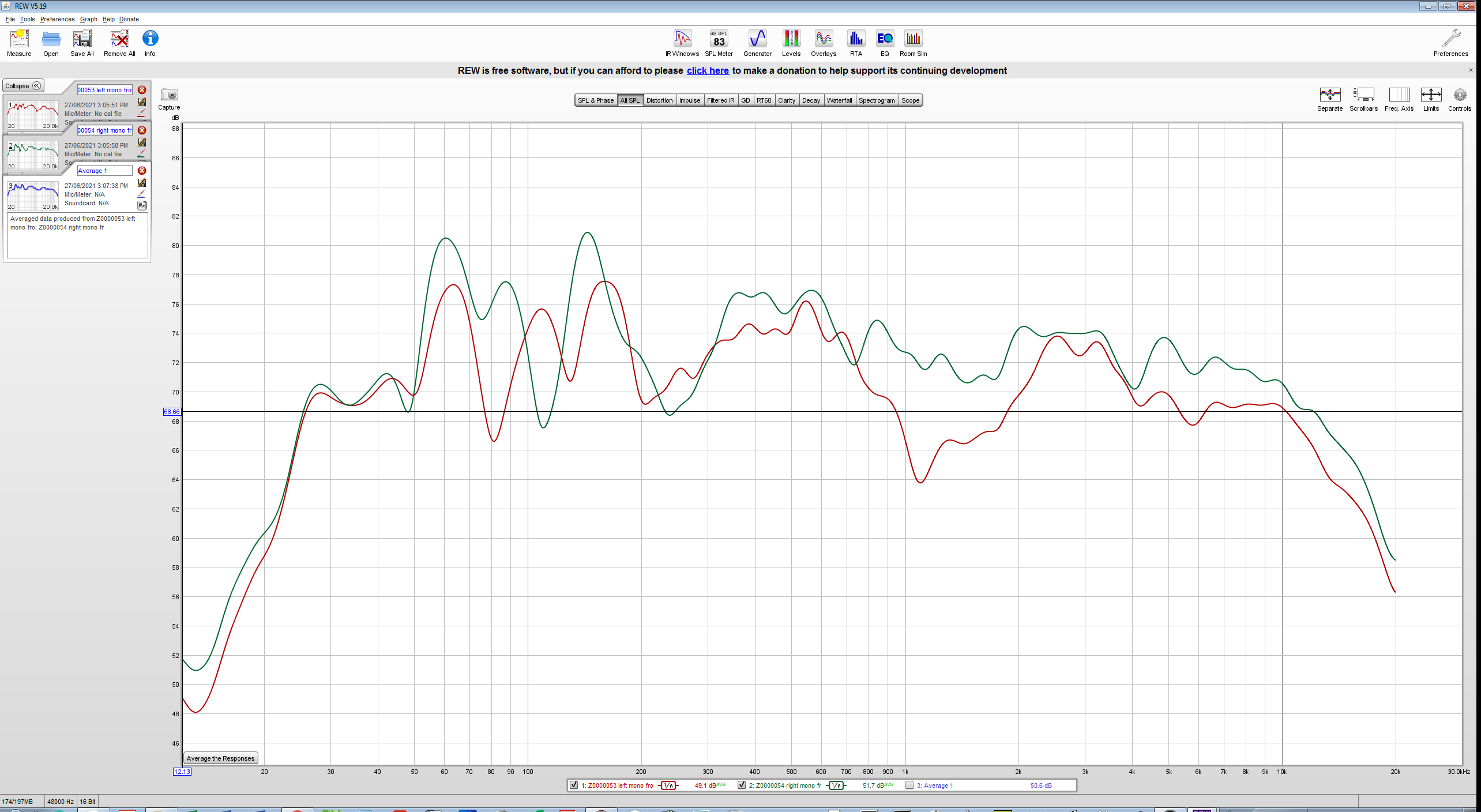This screenshot has width=1481, height=812.
Task: Switch to the Spectrogram tab
Action: pyautogui.click(x=877, y=100)
